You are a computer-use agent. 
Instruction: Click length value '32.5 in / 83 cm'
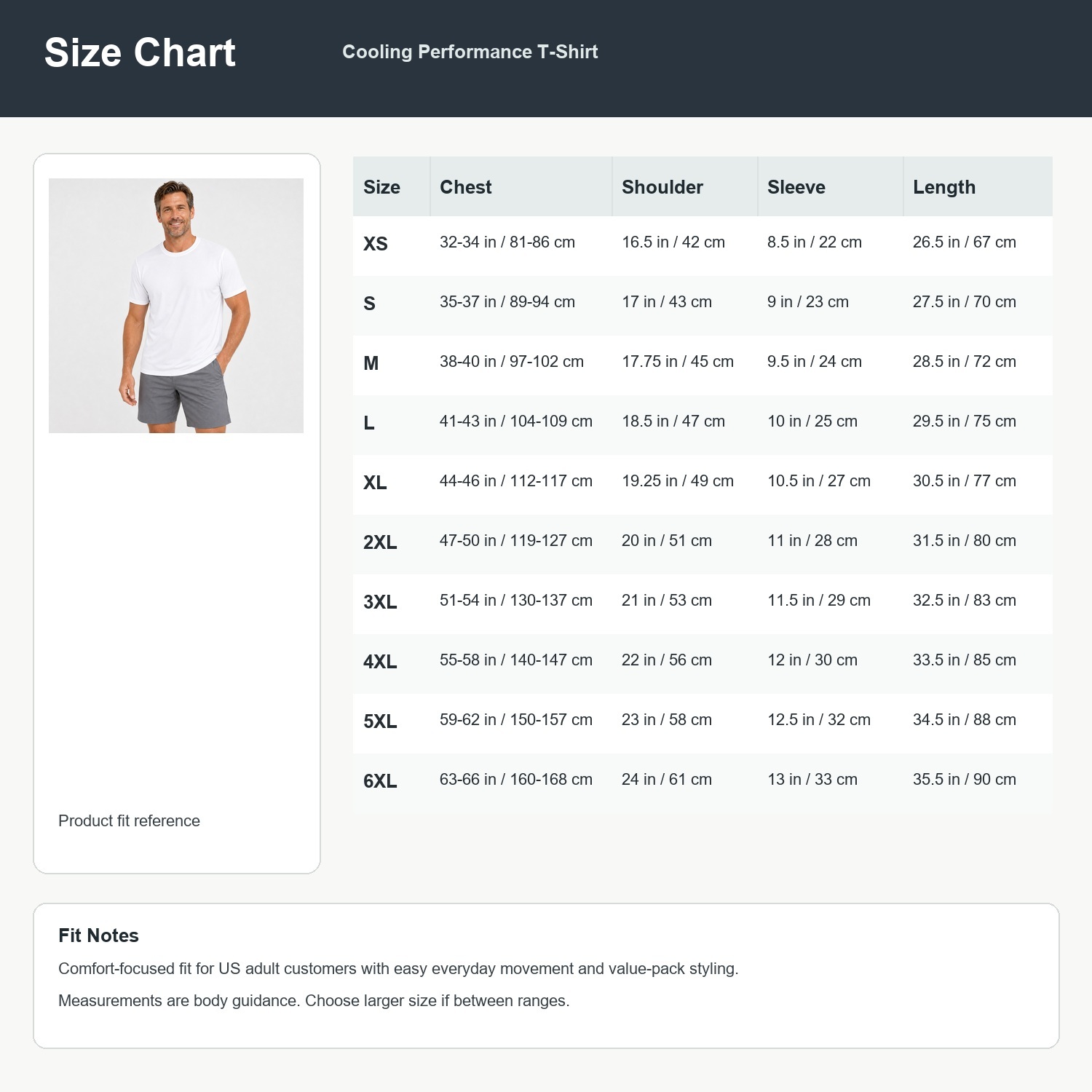pos(965,601)
